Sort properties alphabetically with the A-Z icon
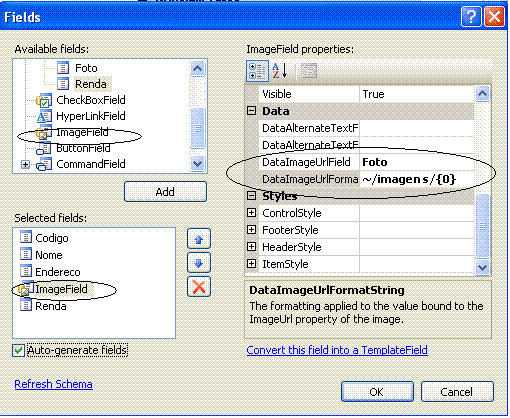 (279, 71)
